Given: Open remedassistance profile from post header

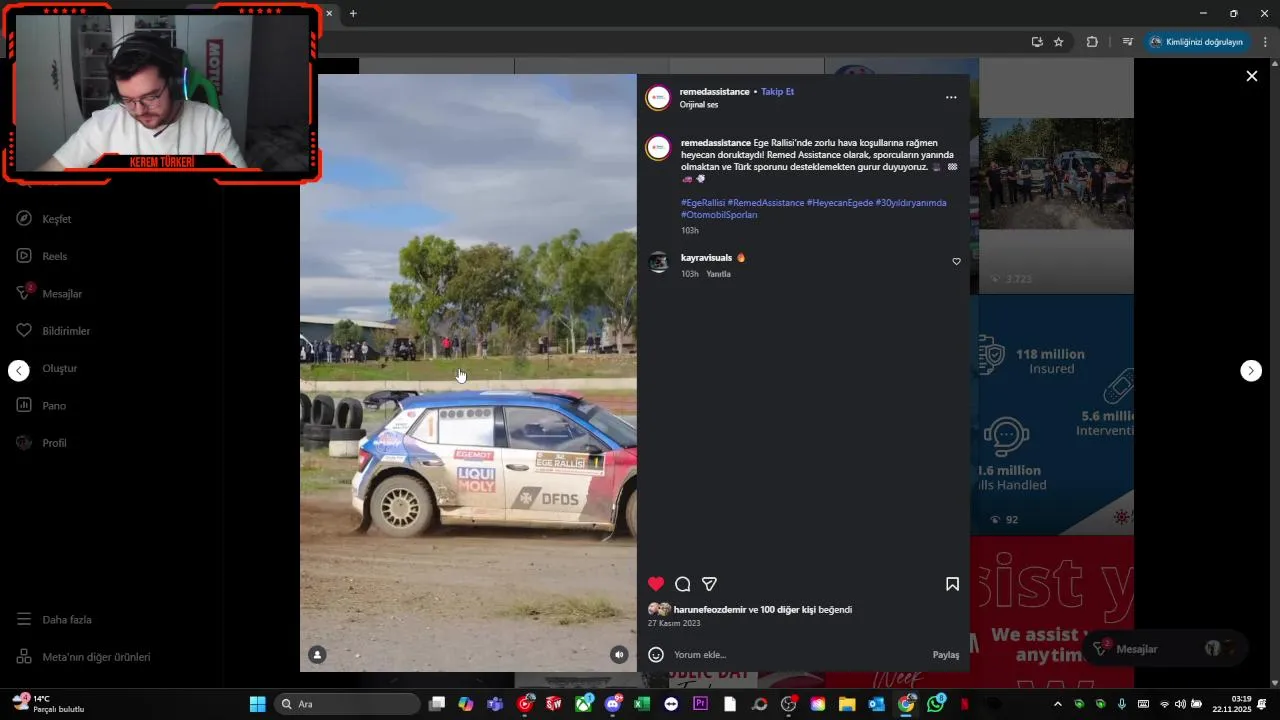Looking at the screenshot, I should 714,92.
